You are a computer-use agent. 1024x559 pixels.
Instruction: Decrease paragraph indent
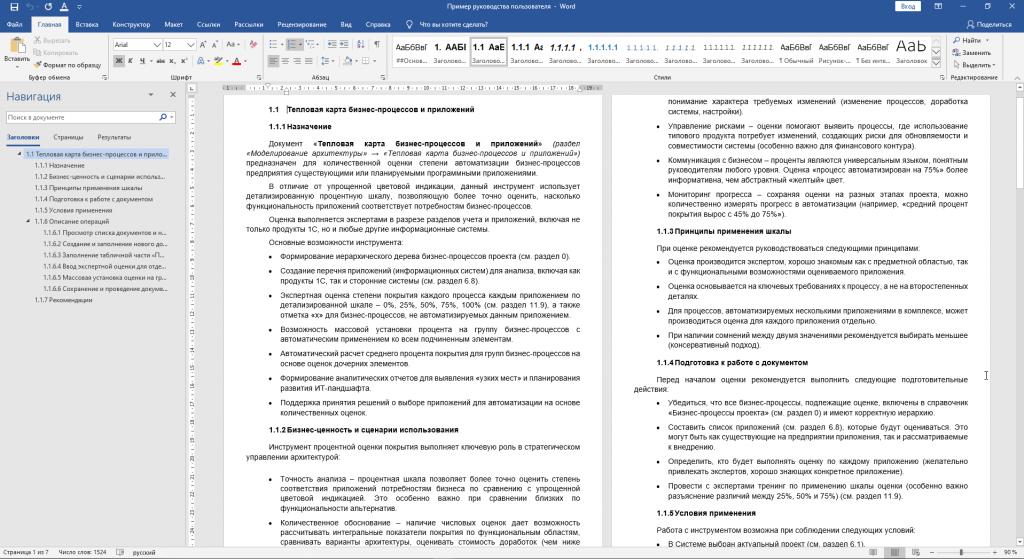point(332,44)
